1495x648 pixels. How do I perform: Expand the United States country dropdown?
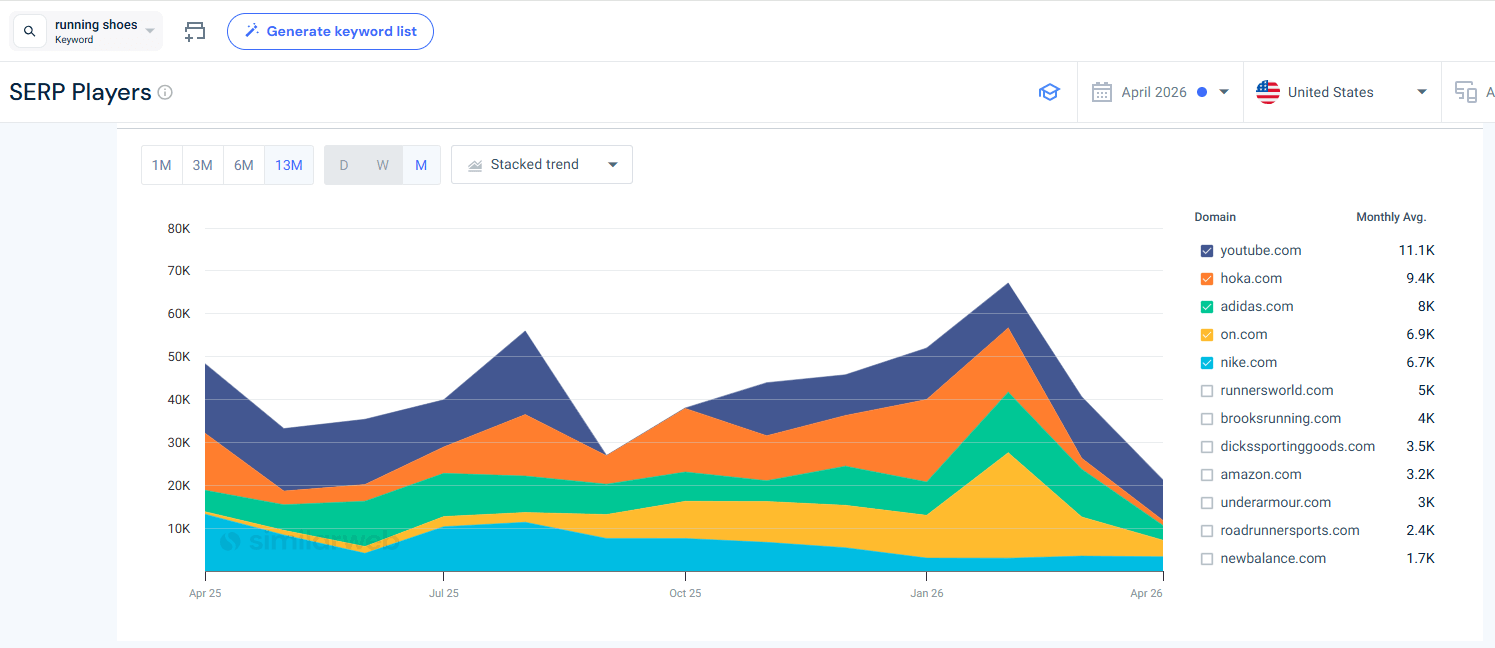tap(1422, 92)
